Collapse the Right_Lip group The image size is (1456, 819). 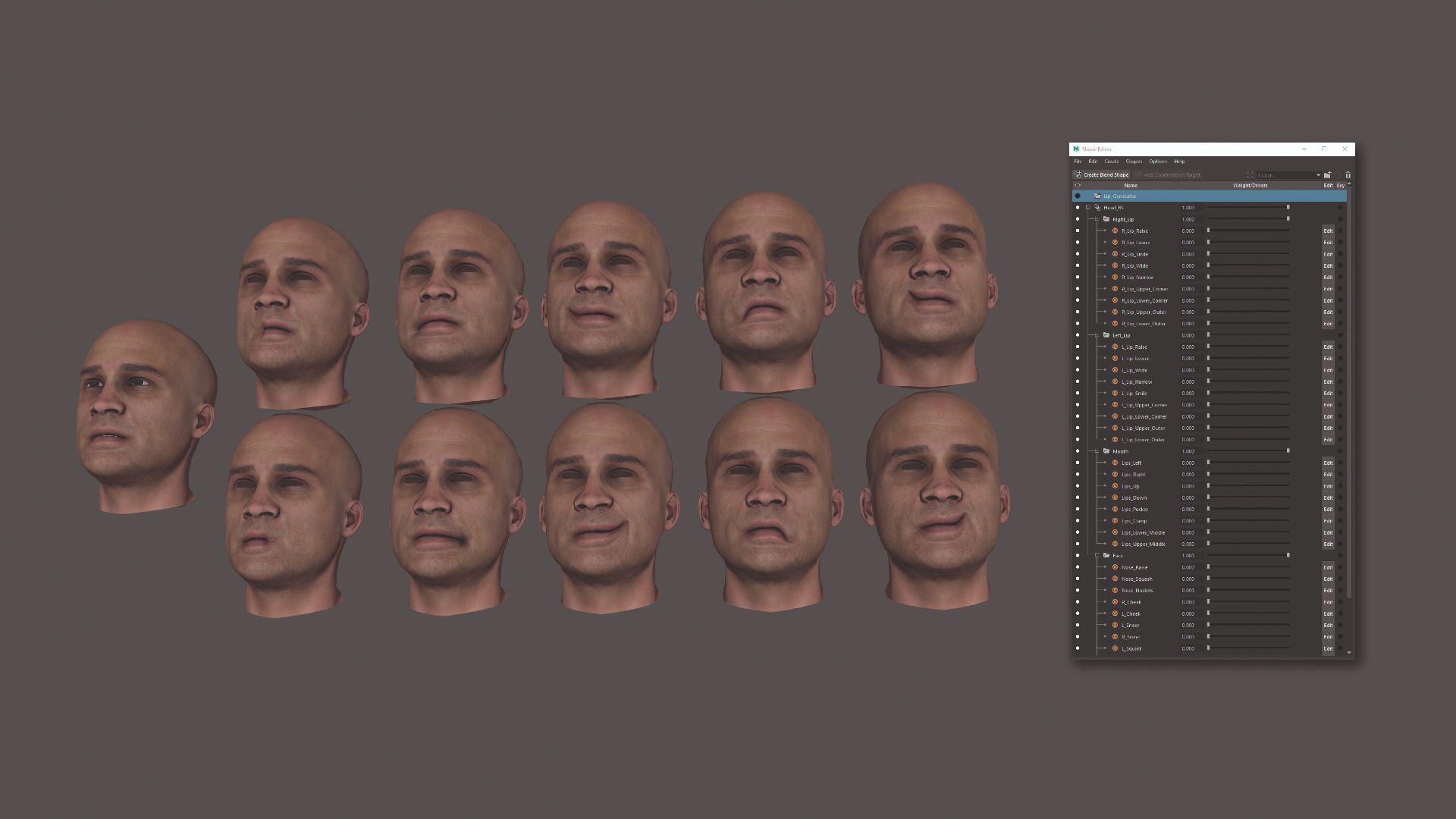(1097, 220)
